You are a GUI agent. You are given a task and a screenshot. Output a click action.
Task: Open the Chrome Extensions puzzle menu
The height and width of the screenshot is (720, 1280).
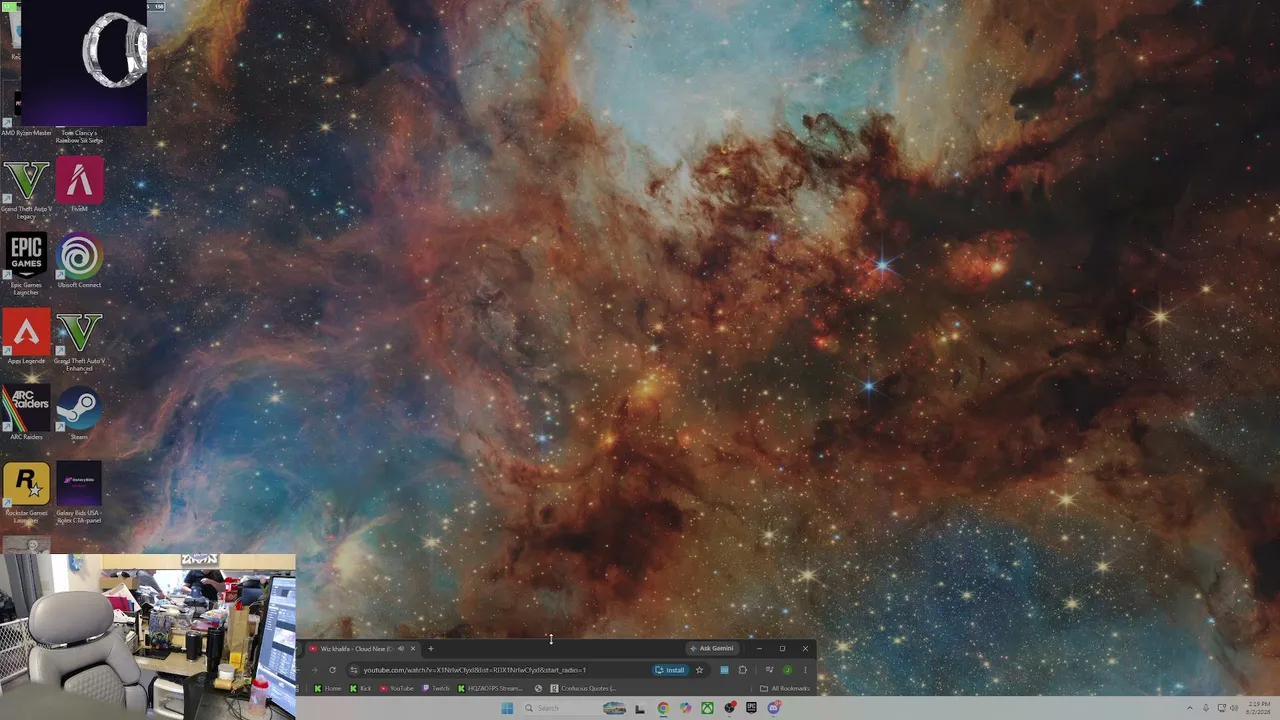(742, 670)
